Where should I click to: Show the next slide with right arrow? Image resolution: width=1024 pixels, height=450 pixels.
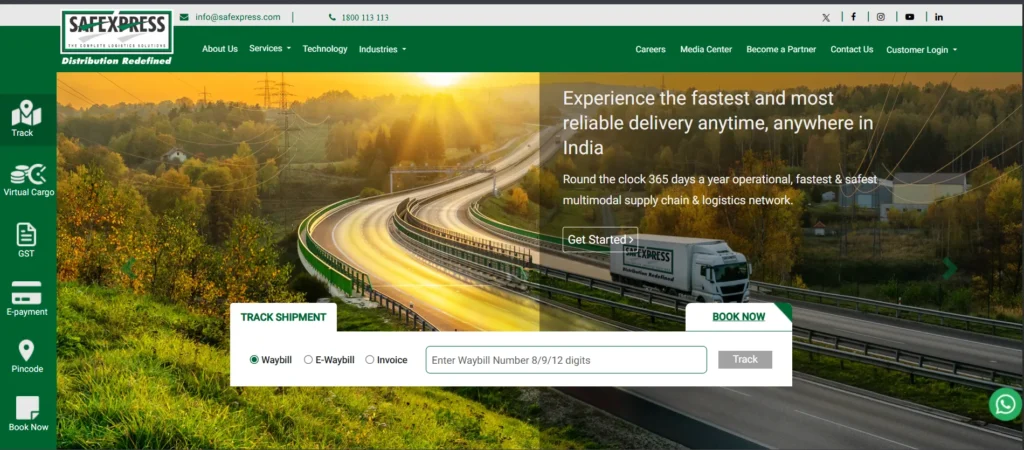coord(950,268)
